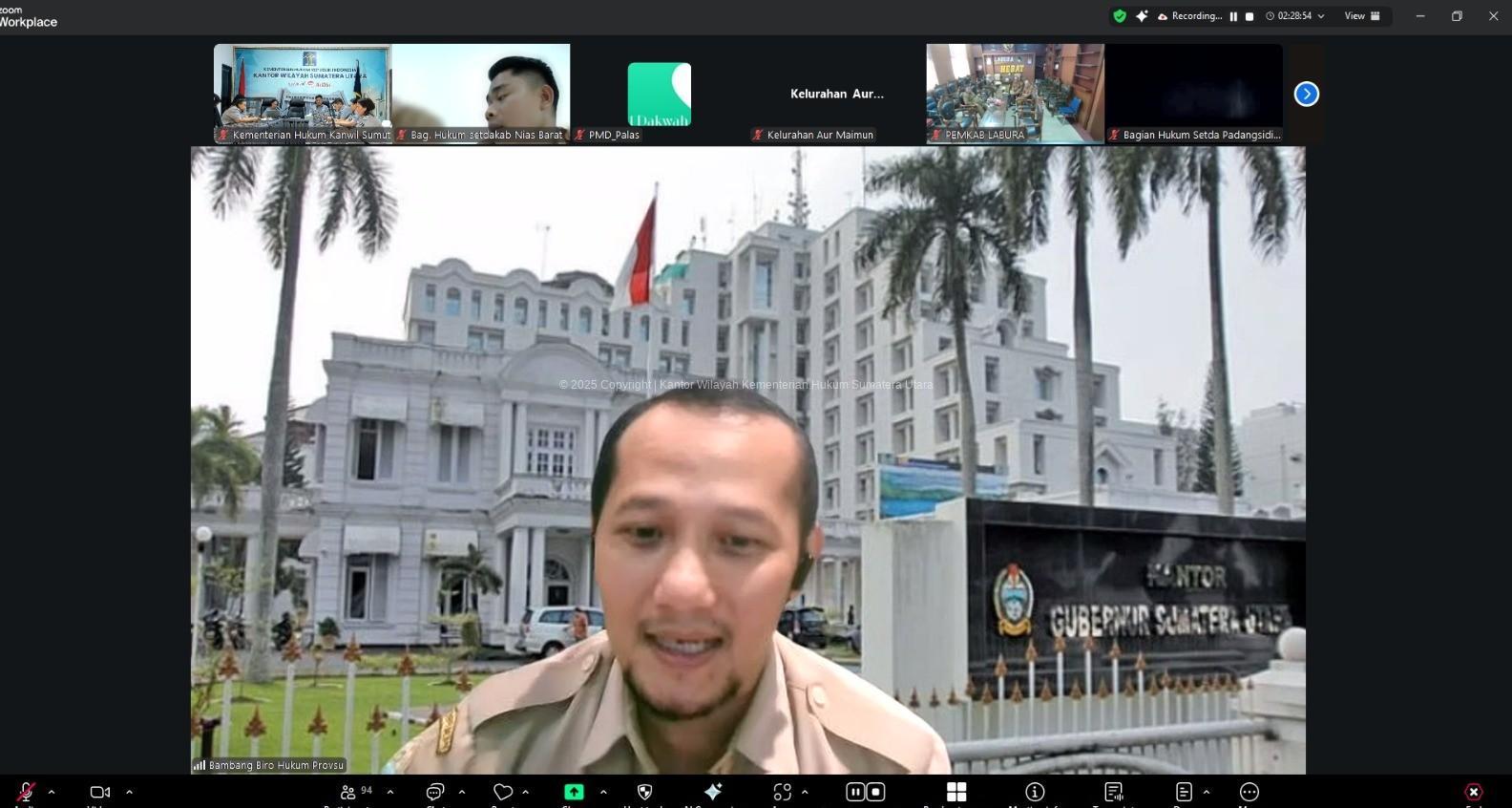Pause the recording from top bar

pos(1233,16)
